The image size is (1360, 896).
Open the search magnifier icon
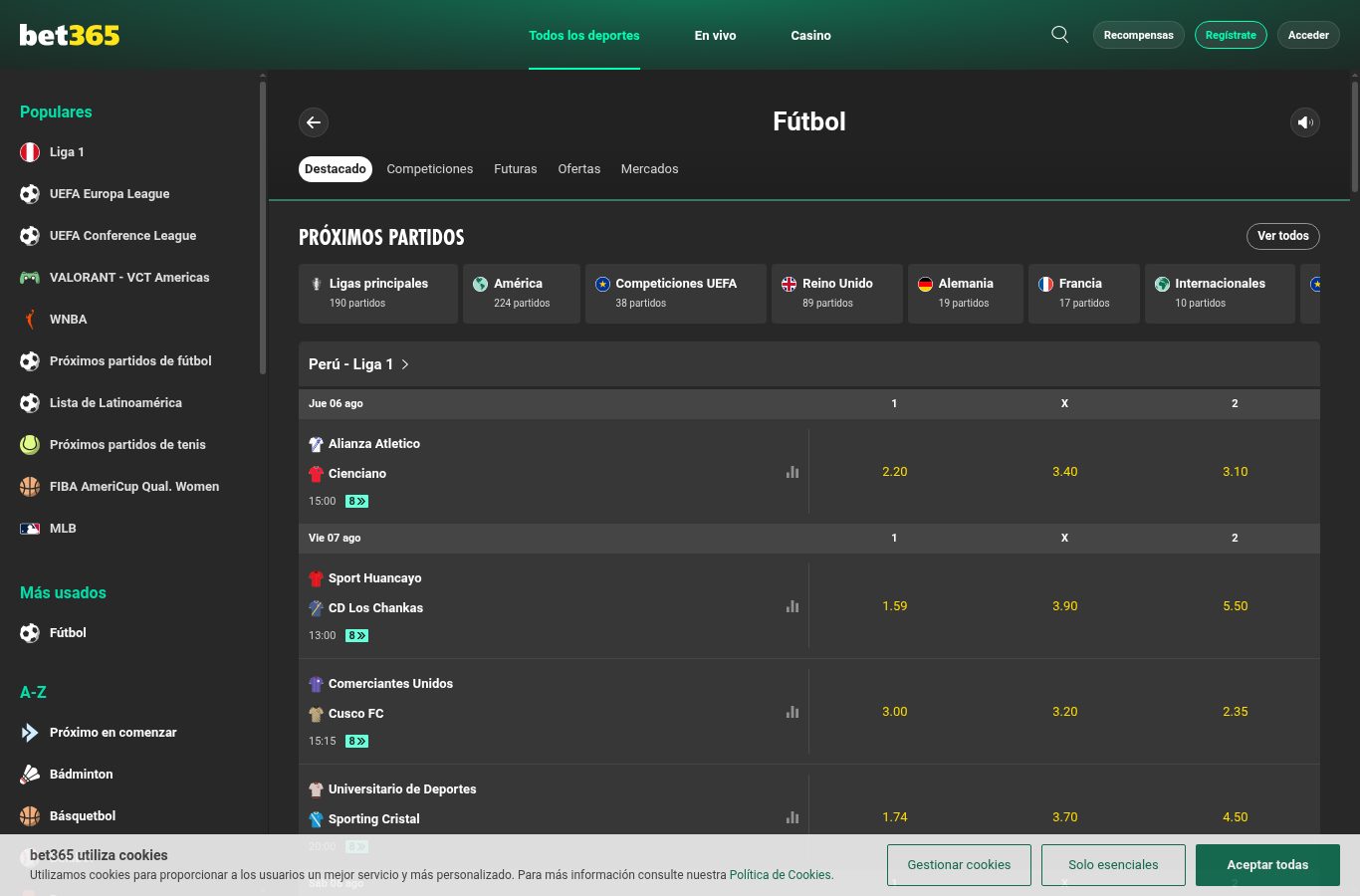click(x=1060, y=35)
